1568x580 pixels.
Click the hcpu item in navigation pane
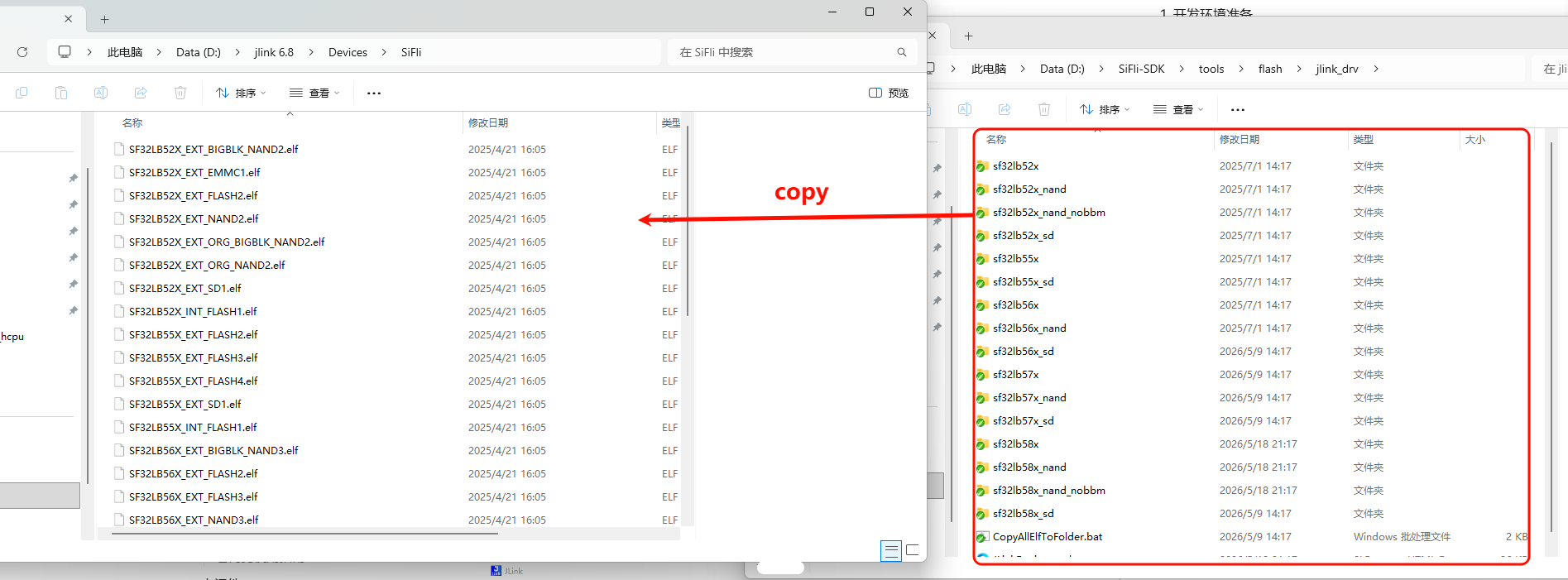pyautogui.click(x=12, y=337)
